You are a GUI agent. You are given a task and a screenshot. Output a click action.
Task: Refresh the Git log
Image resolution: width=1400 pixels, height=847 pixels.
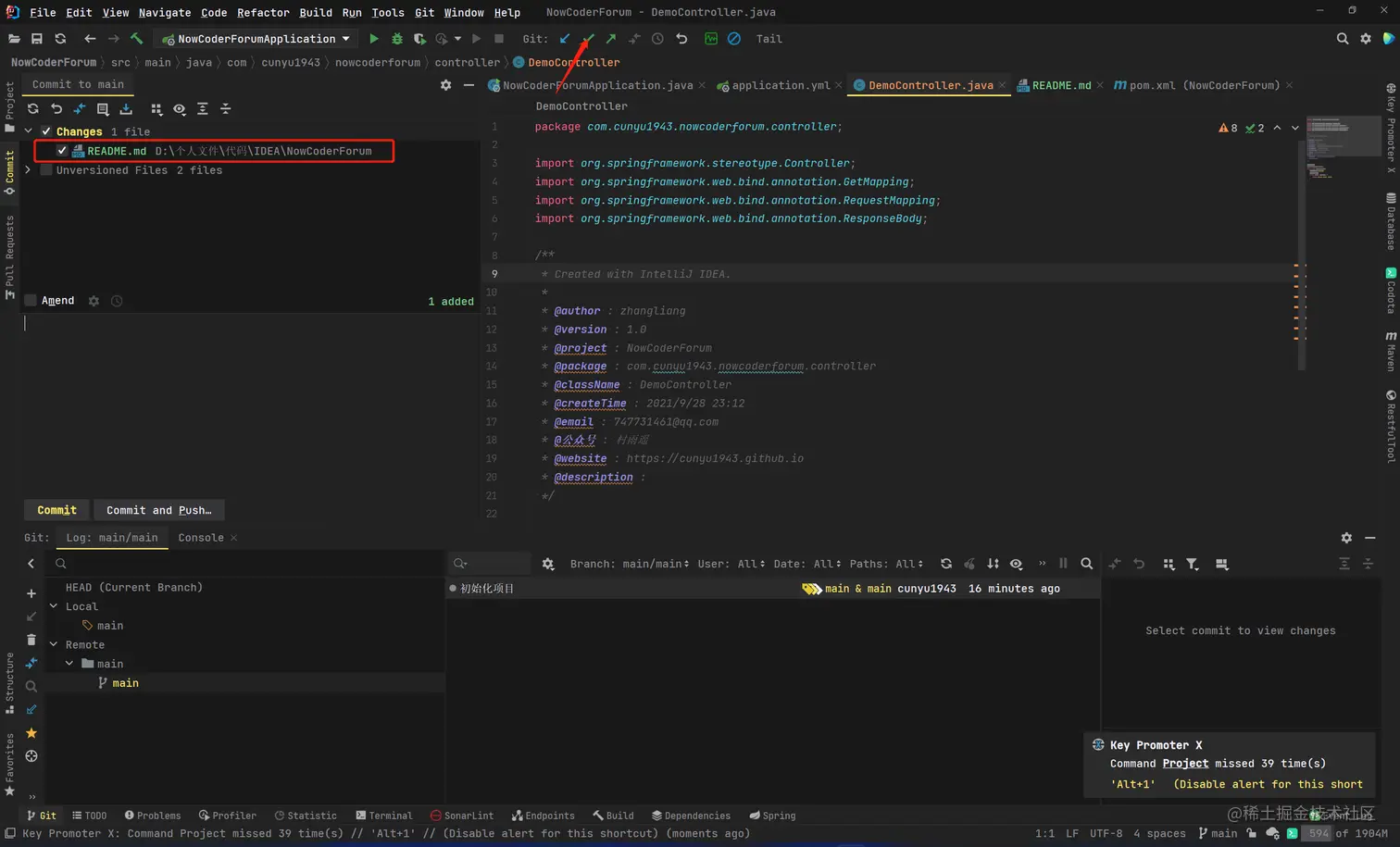point(946,564)
